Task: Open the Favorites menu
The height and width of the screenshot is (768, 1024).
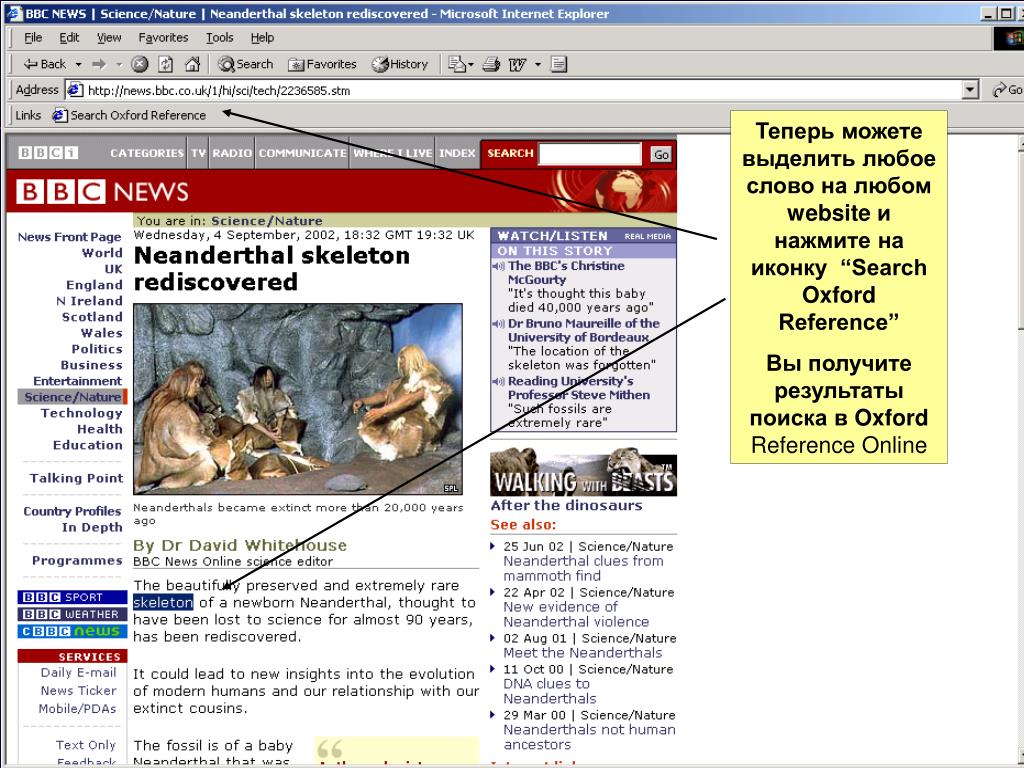Action: (163, 38)
